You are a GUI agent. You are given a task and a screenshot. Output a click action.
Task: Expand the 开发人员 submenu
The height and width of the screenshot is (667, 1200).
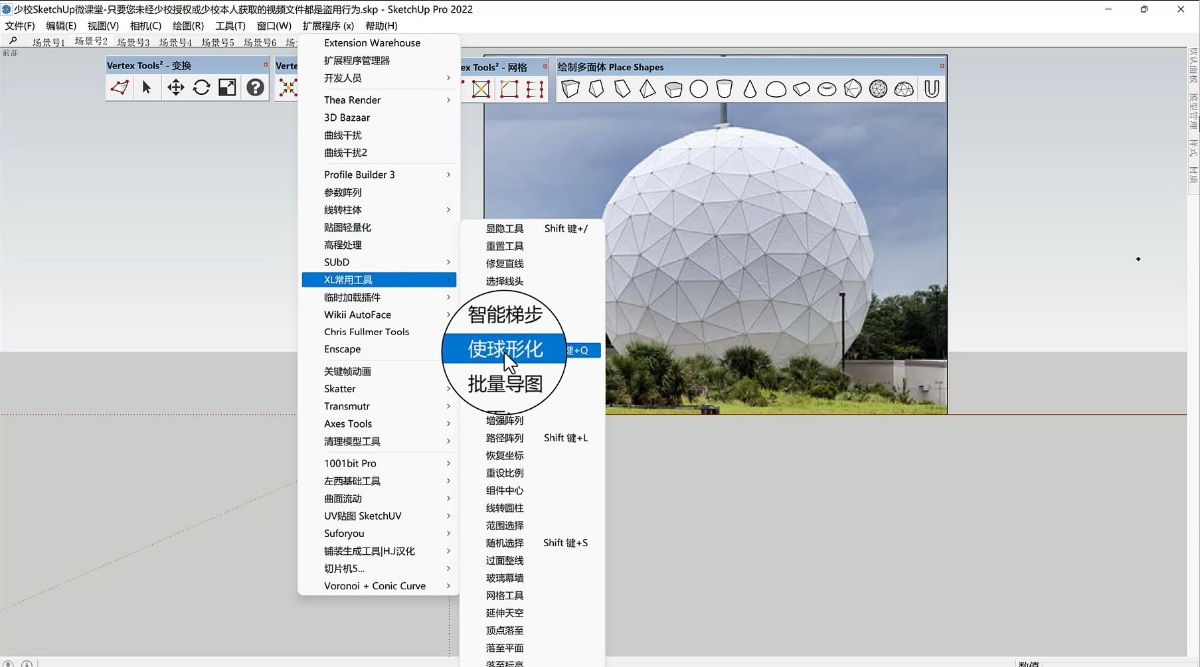tap(379, 78)
